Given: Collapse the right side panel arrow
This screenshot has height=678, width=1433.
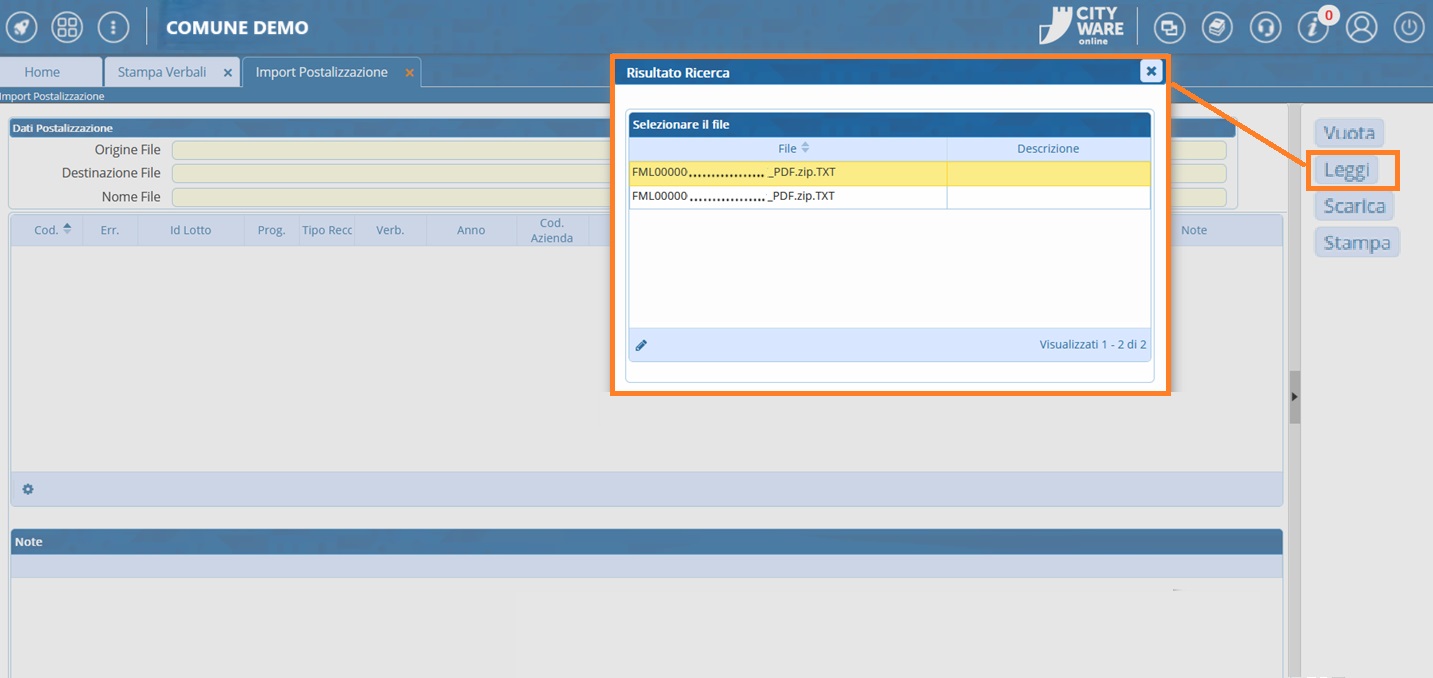Looking at the screenshot, I should 1294,397.
